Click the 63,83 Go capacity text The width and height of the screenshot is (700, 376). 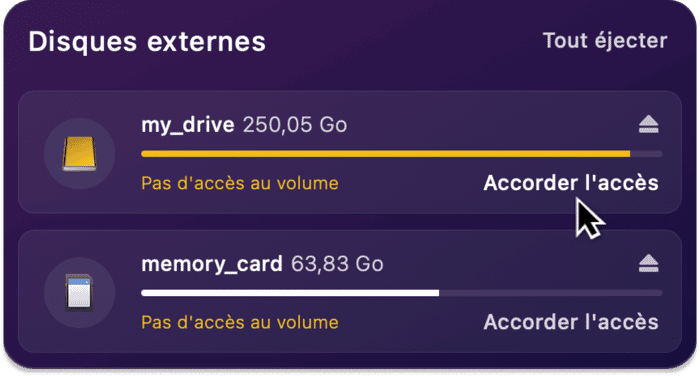click(337, 264)
